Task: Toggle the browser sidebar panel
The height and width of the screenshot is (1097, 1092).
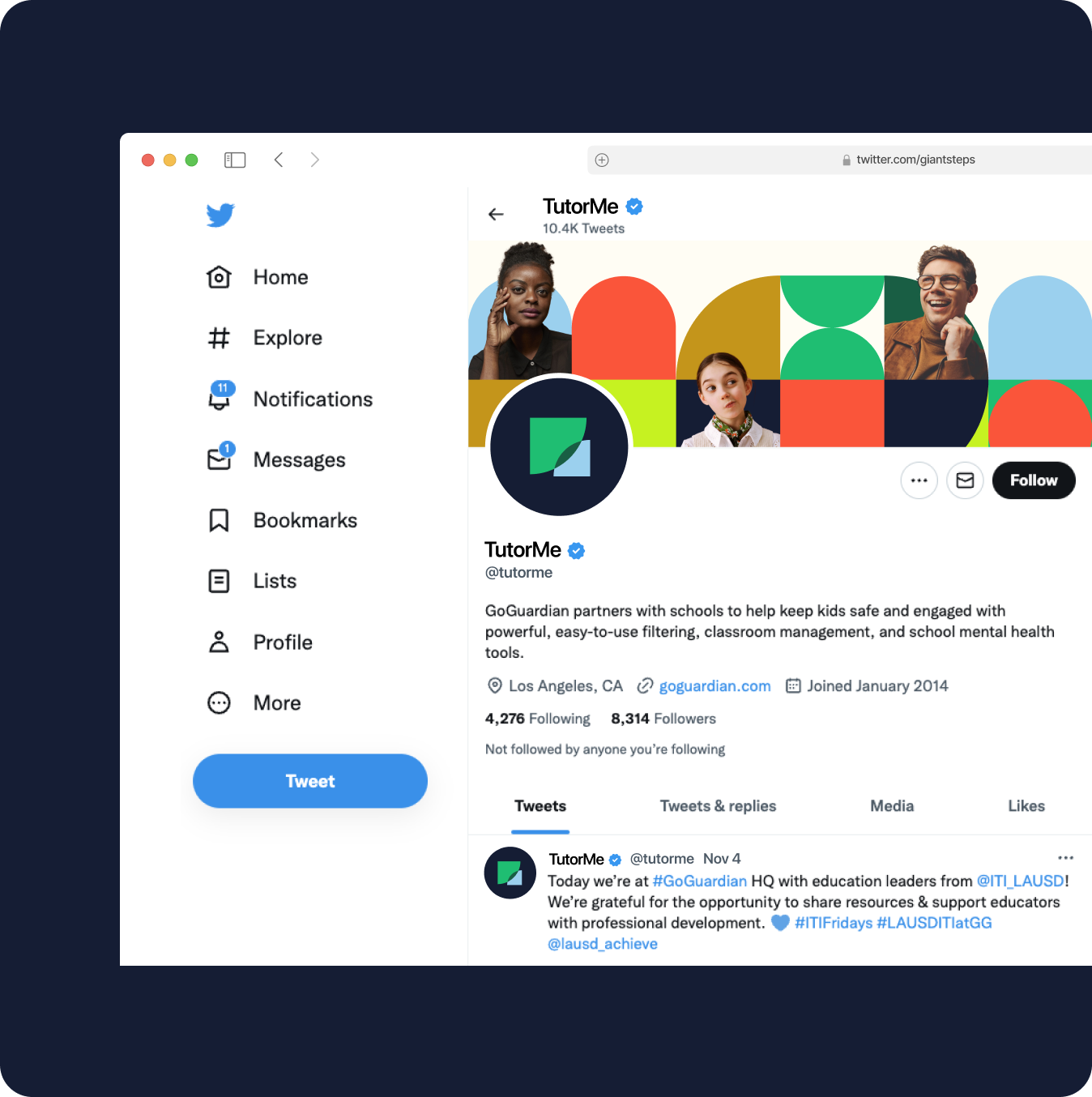Action: click(x=235, y=160)
